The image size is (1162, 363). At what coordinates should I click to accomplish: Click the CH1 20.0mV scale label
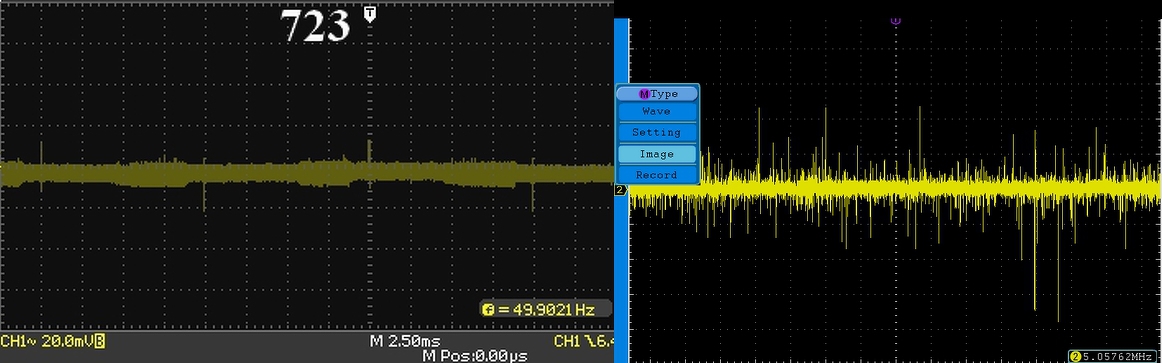pyautogui.click(x=47, y=341)
